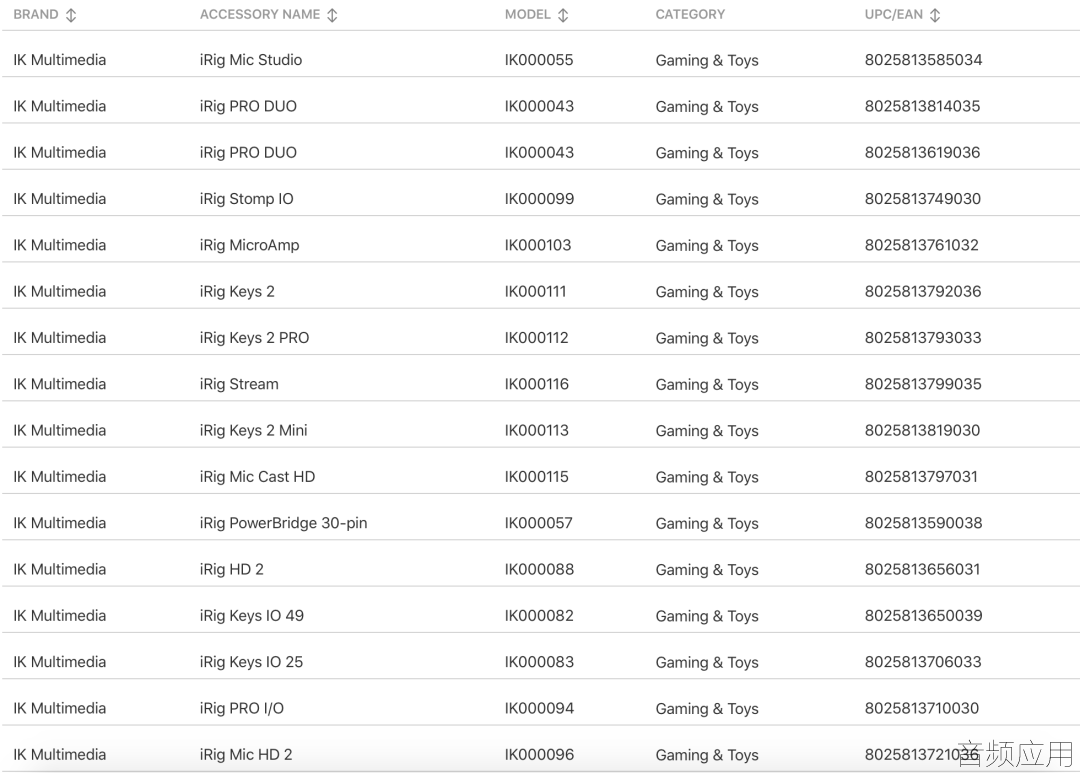Open iRig Stomp IO accessory entry
The width and height of the screenshot is (1080, 773).
247,199
